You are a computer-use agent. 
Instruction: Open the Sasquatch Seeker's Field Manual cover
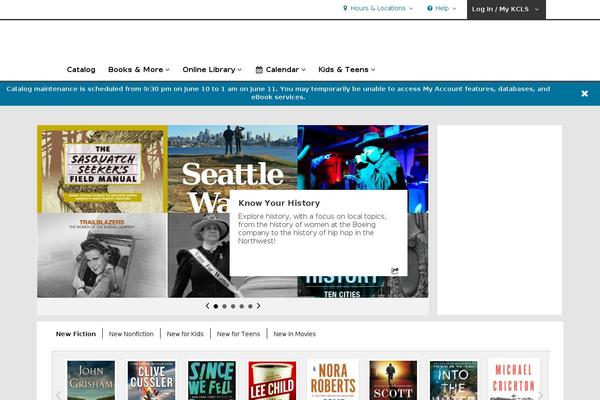click(102, 169)
